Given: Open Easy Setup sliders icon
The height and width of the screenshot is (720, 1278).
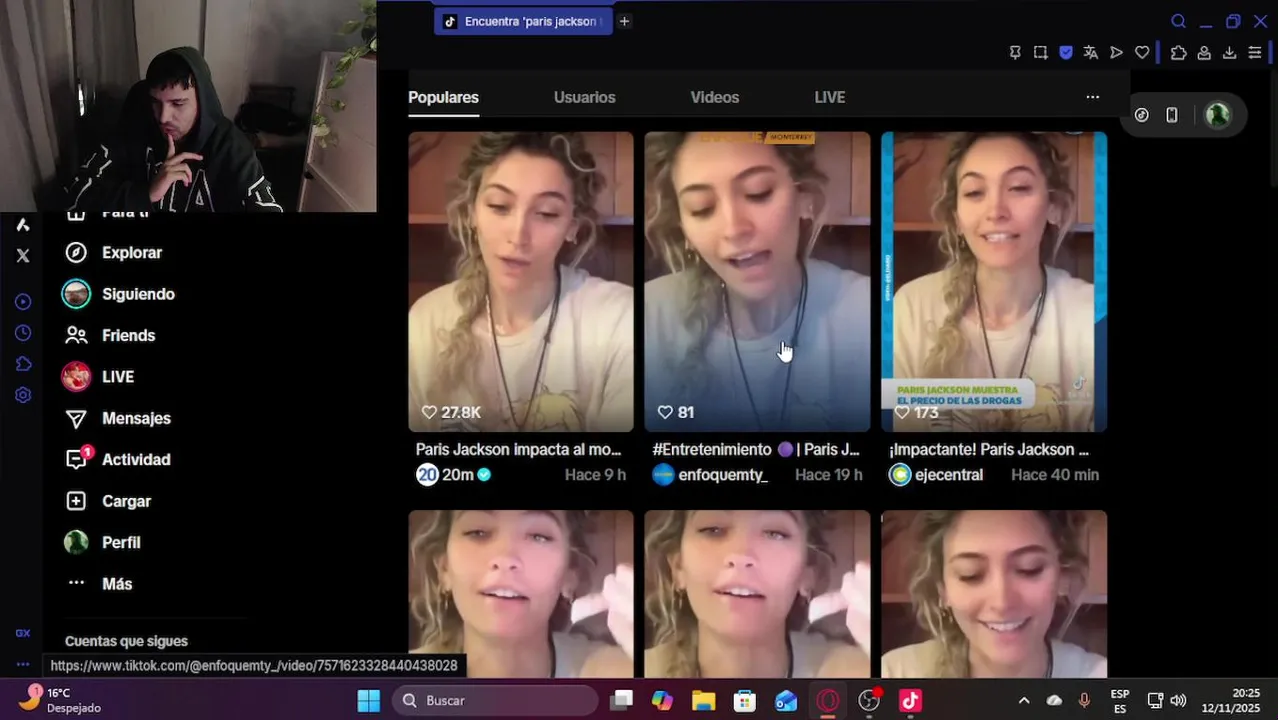Looking at the screenshot, I should click(1254, 53).
